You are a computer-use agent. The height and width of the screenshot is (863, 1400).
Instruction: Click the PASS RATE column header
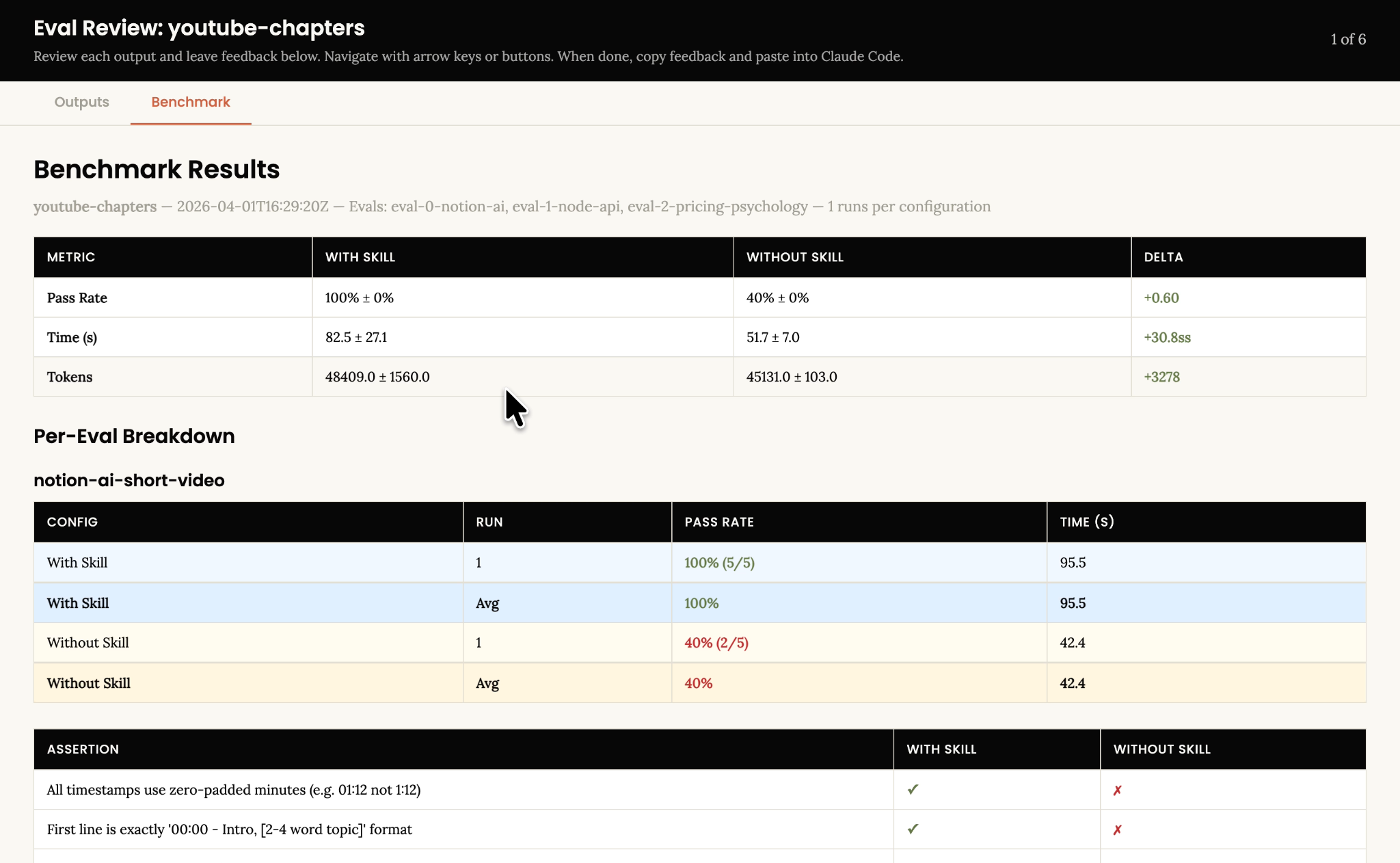719,522
